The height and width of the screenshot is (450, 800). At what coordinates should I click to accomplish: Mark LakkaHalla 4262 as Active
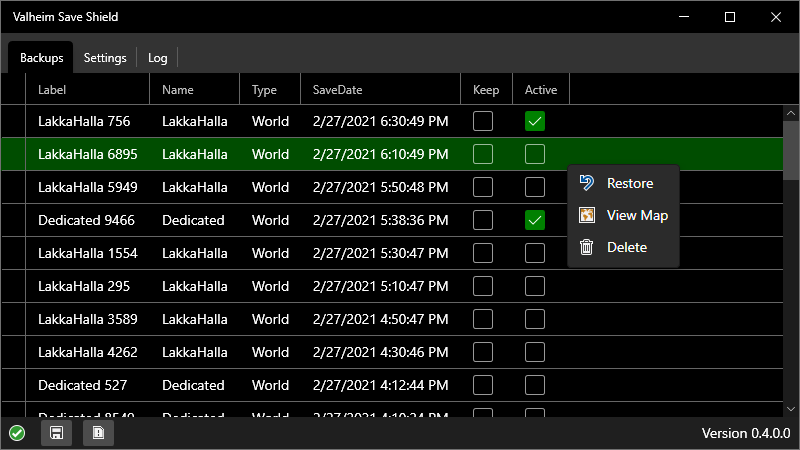point(535,352)
